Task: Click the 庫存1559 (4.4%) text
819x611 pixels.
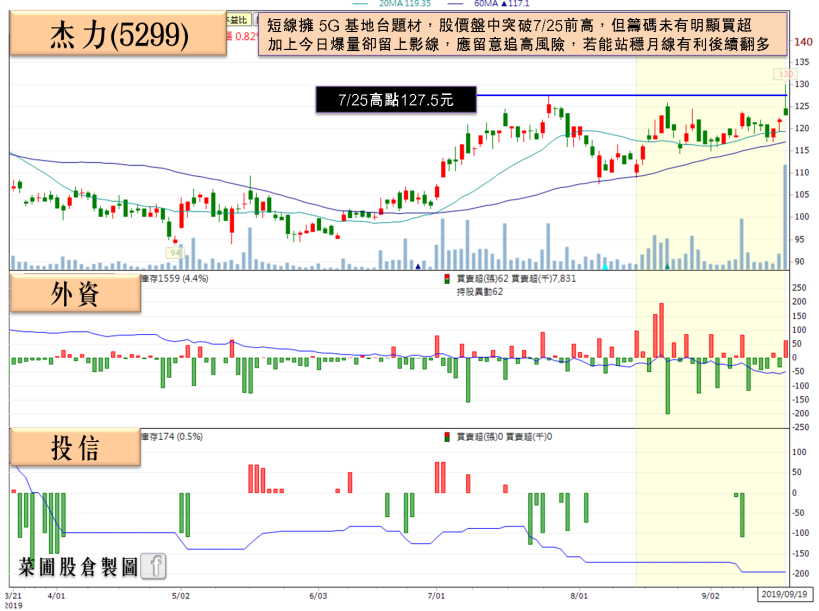Action: tap(175, 279)
